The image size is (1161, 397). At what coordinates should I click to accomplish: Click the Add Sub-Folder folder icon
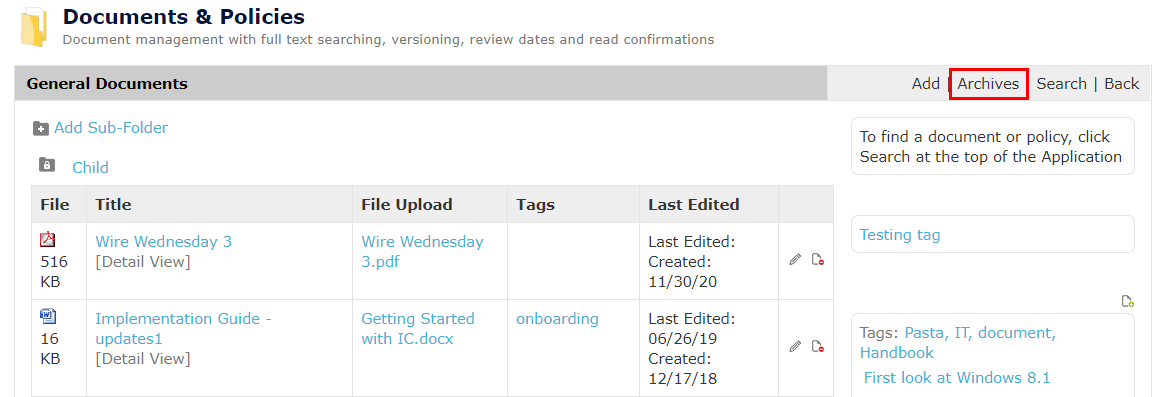(x=41, y=129)
